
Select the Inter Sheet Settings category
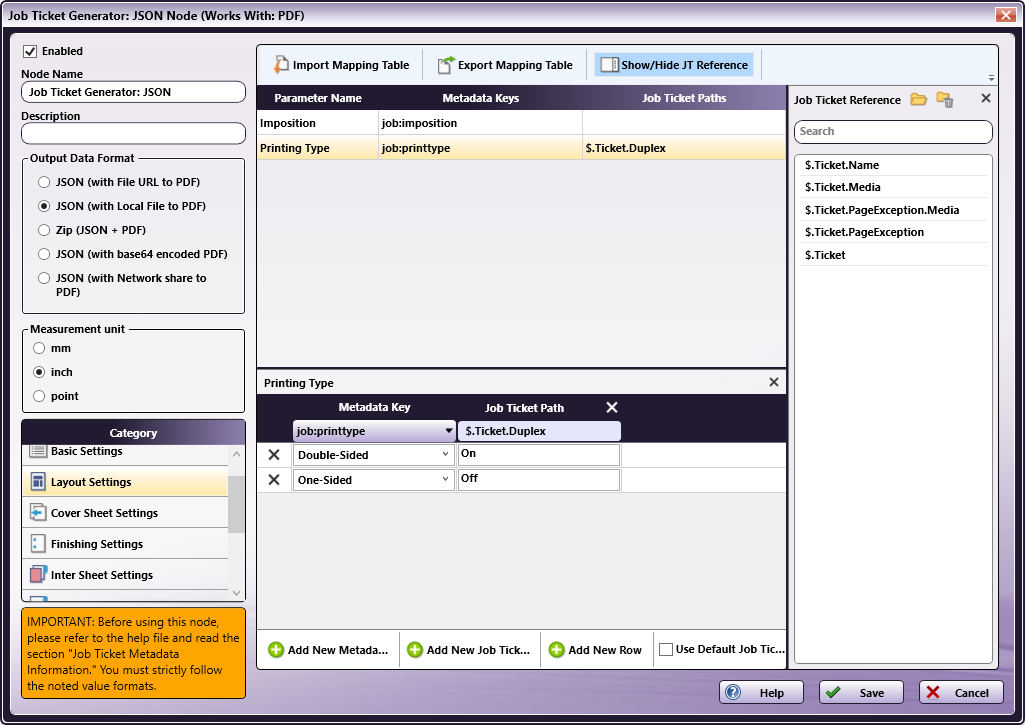pyautogui.click(x=125, y=574)
